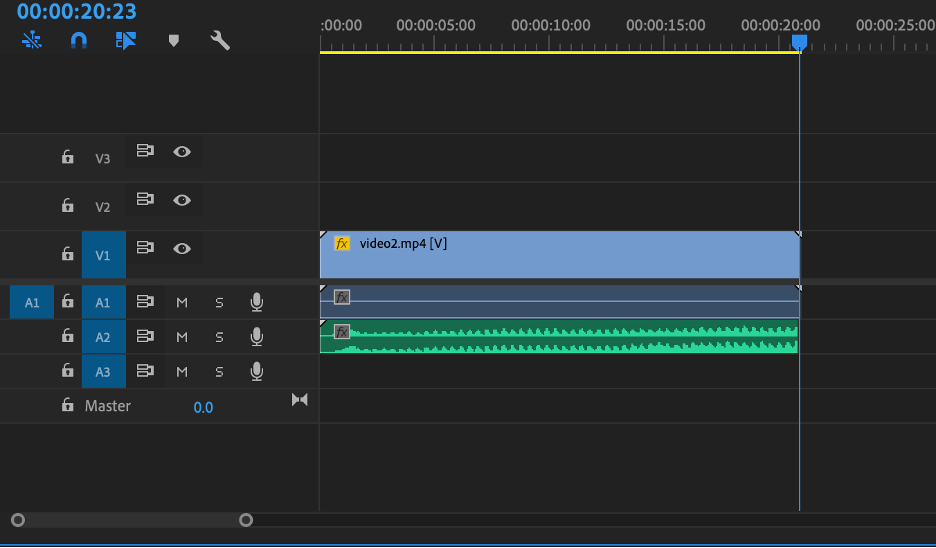Select the V1 track target button
The width and height of the screenshot is (936, 548).
[x=104, y=255]
